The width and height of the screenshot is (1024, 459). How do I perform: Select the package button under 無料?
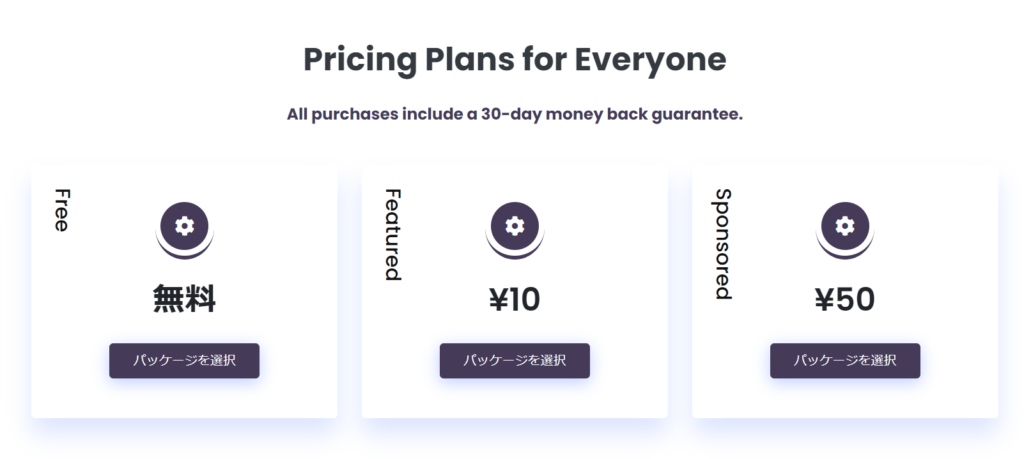point(184,360)
